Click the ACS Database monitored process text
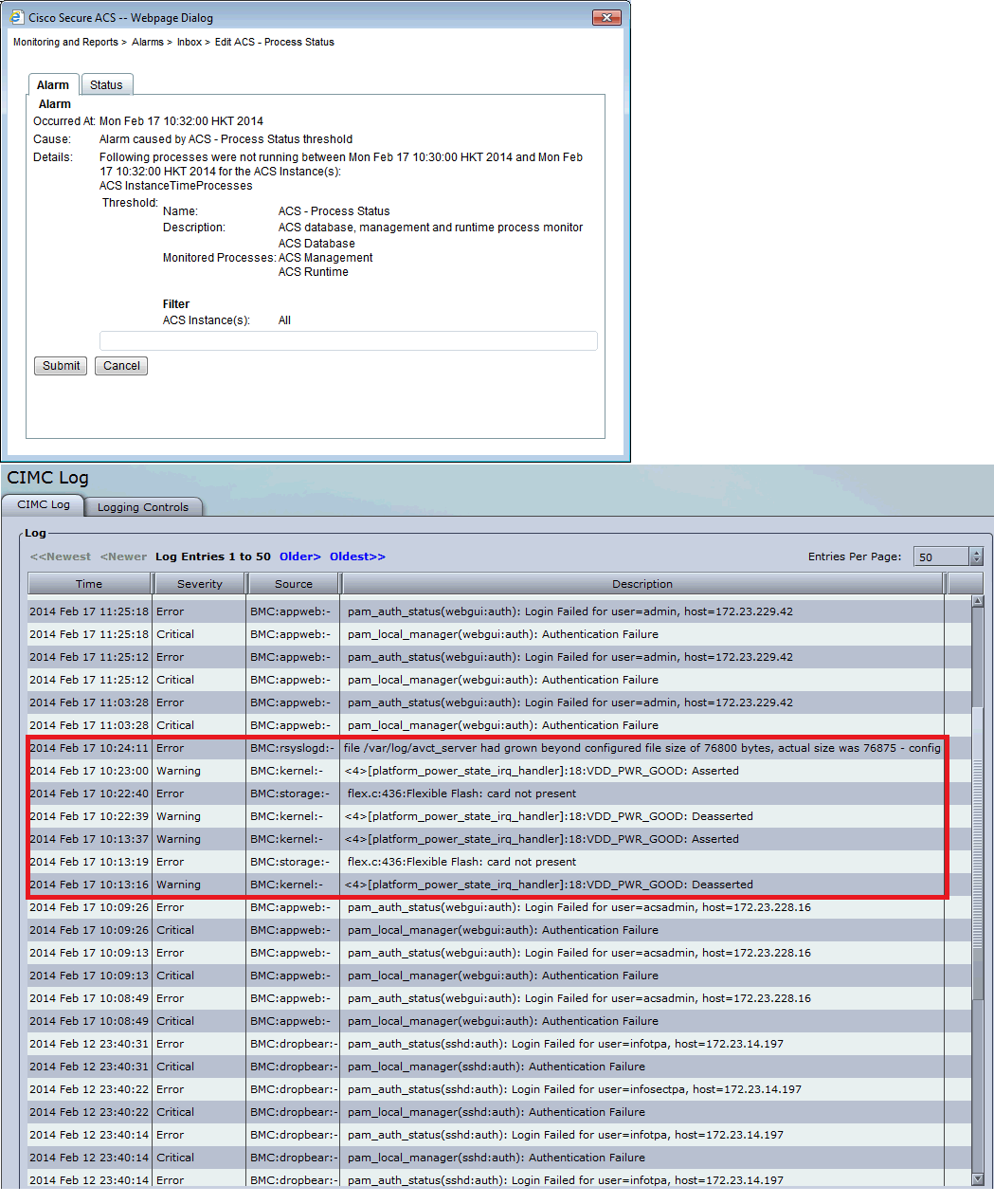Screen dimensions: 994x1204 click(x=316, y=244)
